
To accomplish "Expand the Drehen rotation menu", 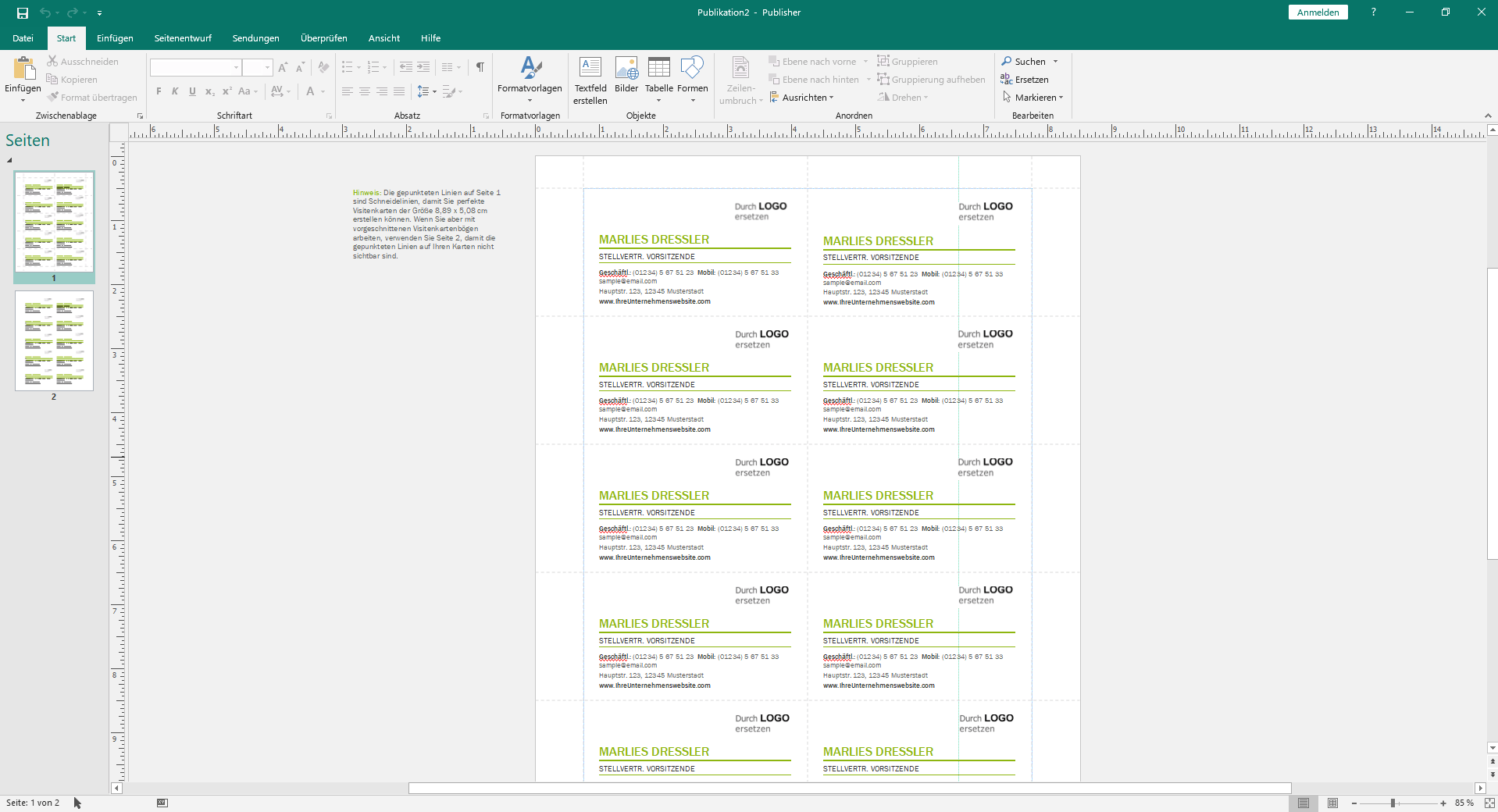I will (x=904, y=97).
